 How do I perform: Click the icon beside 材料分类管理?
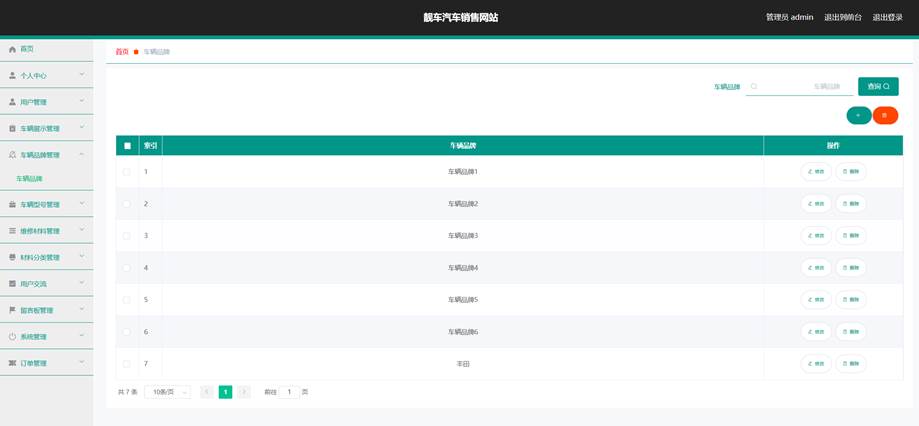pyautogui.click(x=12, y=257)
